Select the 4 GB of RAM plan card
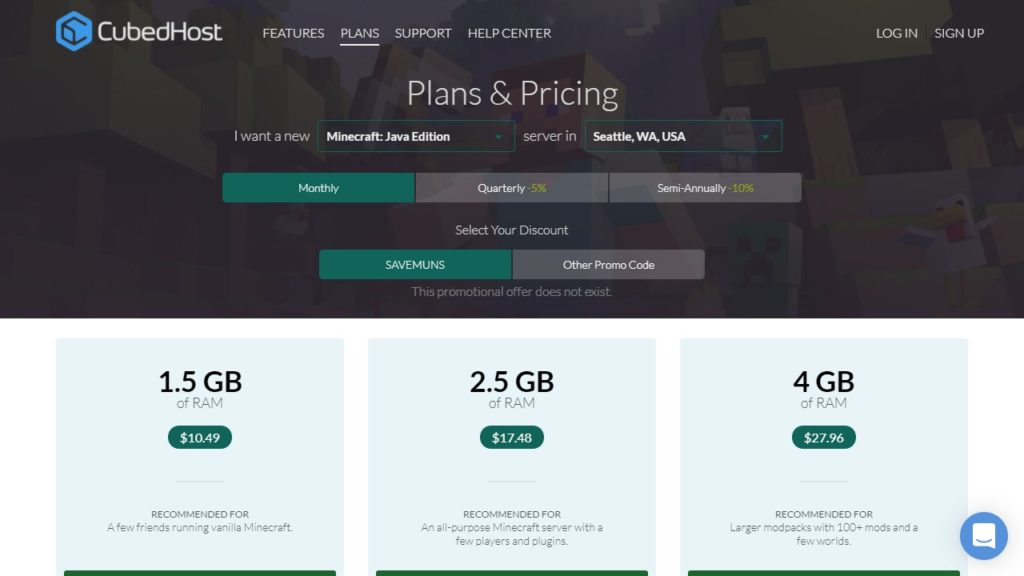Image resolution: width=1024 pixels, height=576 pixels. coord(824,457)
